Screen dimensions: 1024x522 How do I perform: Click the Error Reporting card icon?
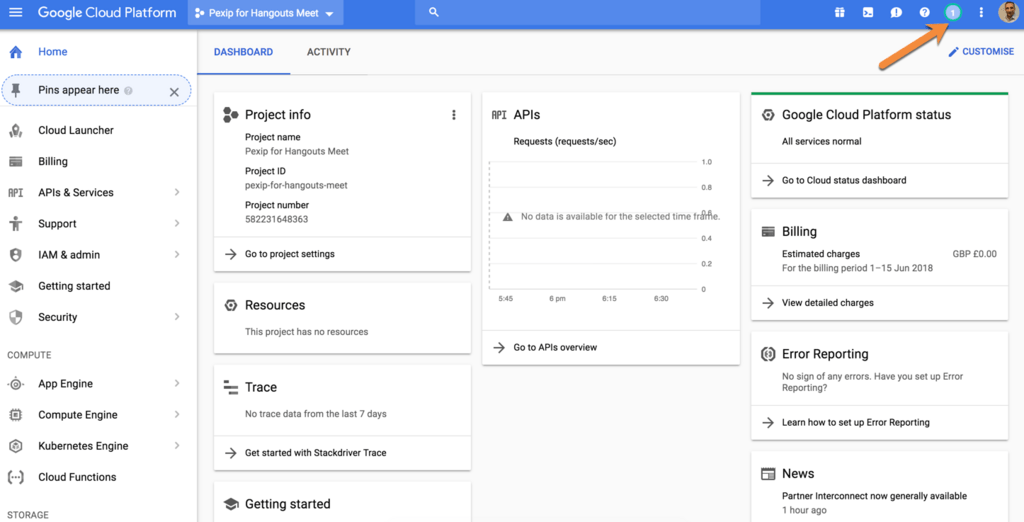[x=769, y=354]
